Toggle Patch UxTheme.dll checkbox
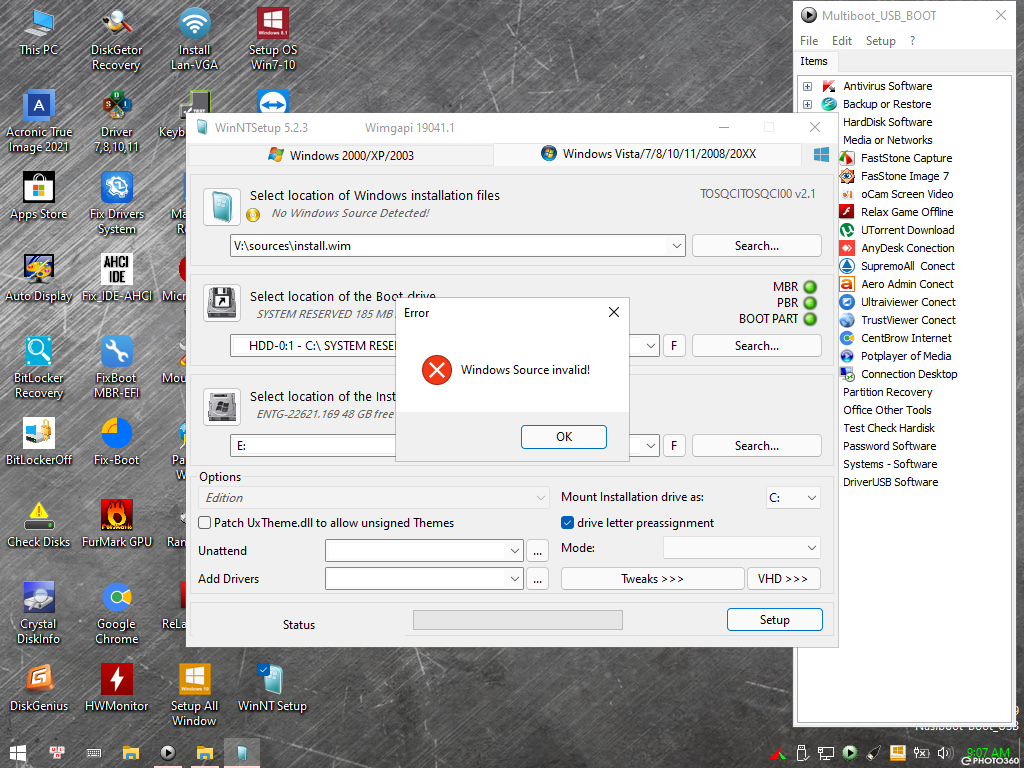 205,522
